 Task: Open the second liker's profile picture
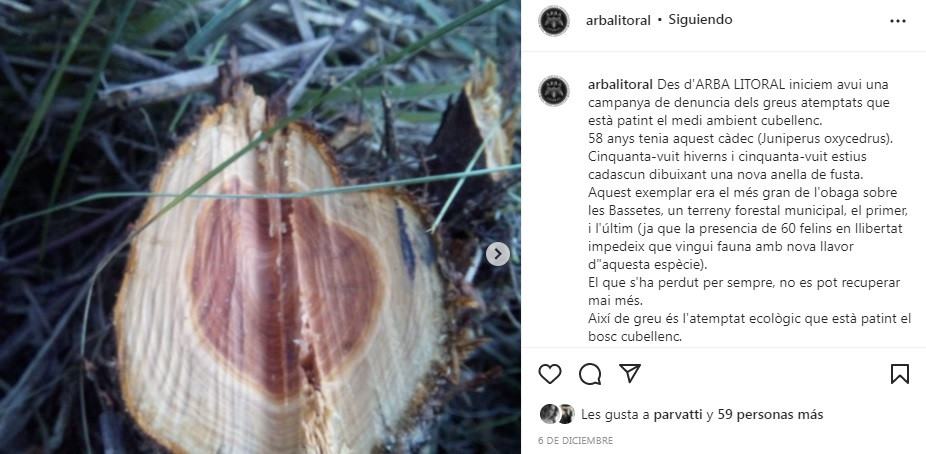[565, 414]
